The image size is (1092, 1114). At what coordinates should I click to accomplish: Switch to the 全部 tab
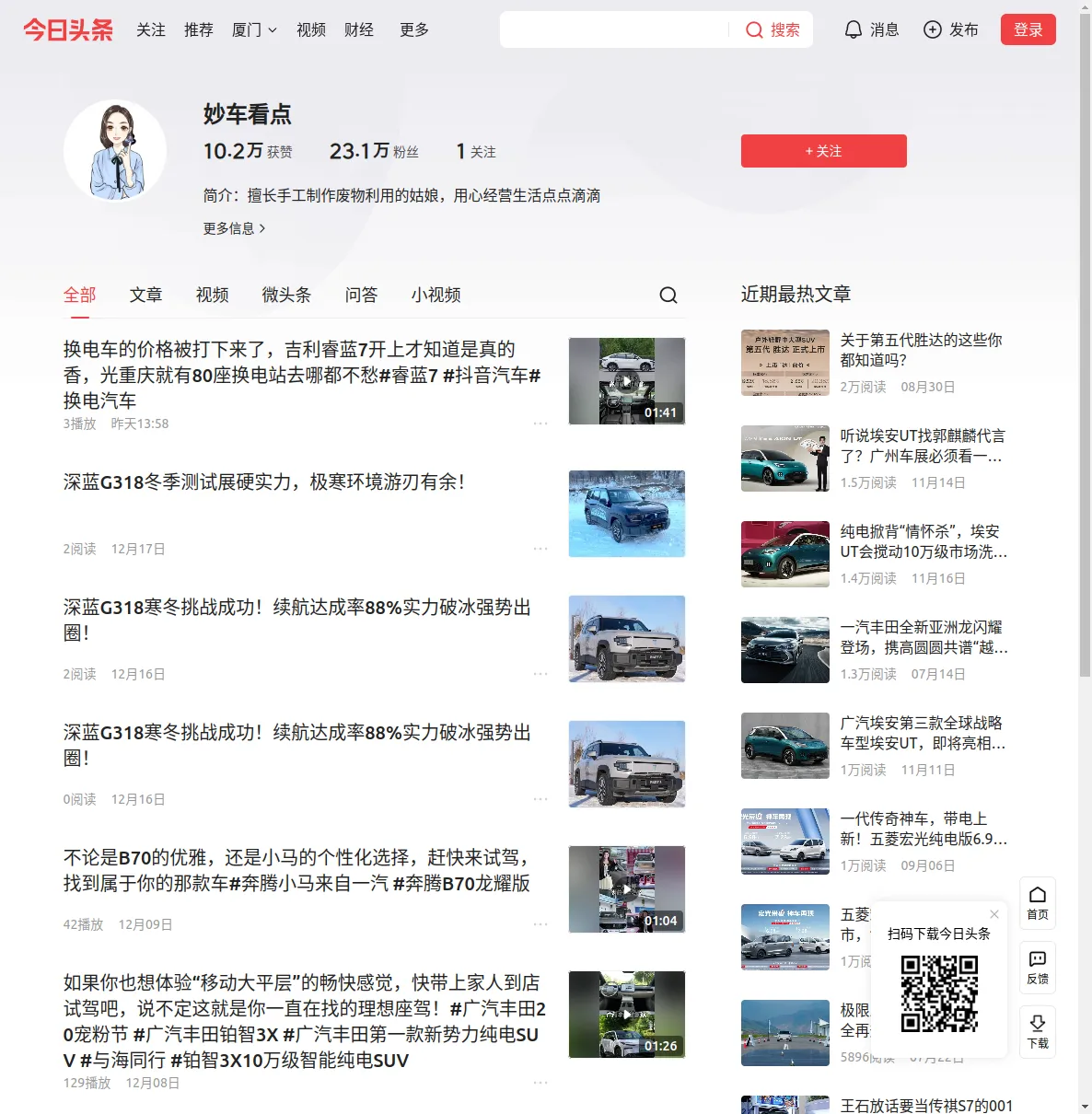tap(80, 295)
